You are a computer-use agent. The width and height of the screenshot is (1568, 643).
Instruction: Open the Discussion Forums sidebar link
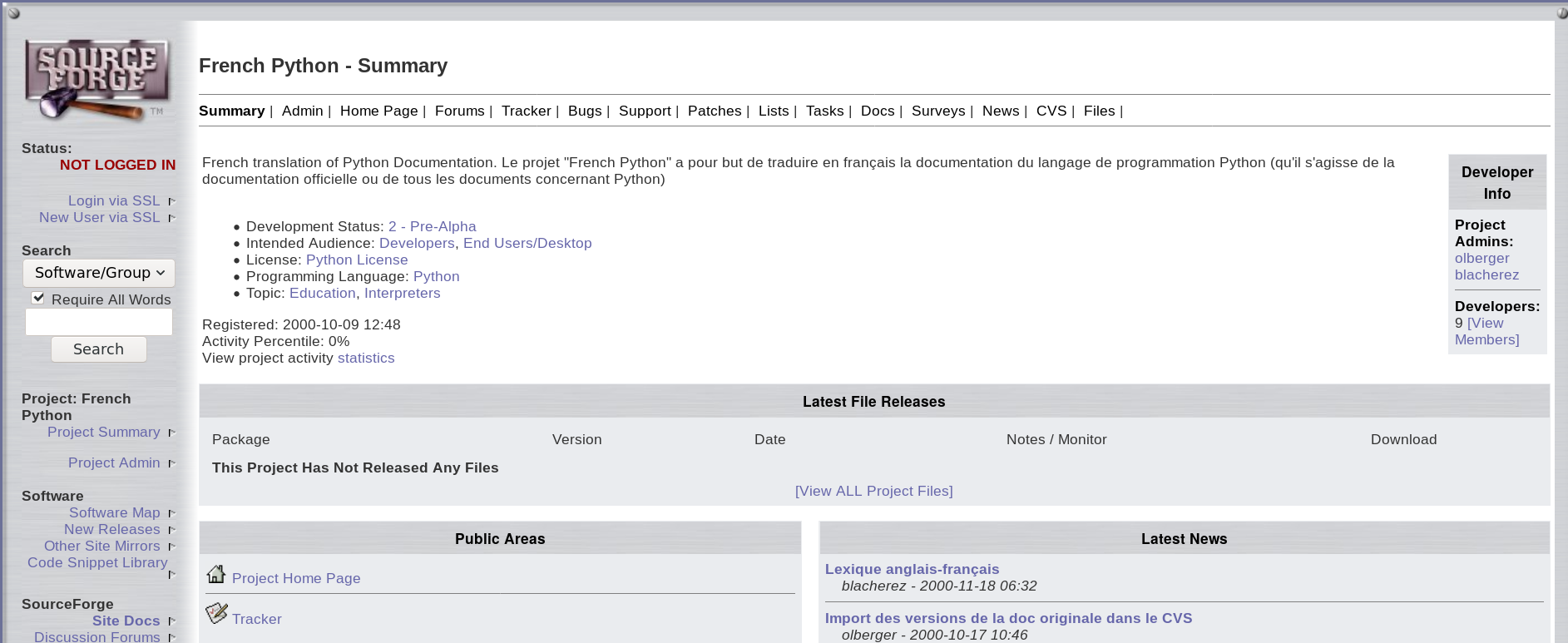coord(96,636)
